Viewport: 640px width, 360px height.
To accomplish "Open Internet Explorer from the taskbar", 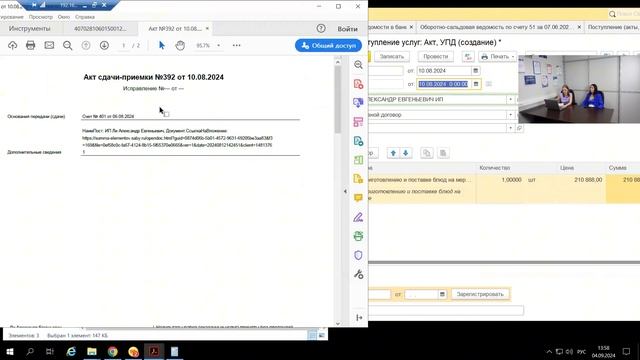I will 71,351.
